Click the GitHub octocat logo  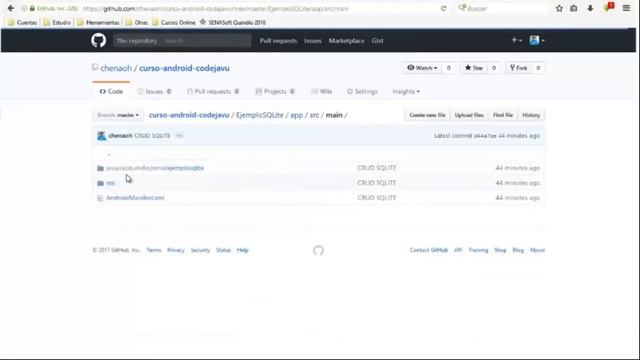click(98, 40)
